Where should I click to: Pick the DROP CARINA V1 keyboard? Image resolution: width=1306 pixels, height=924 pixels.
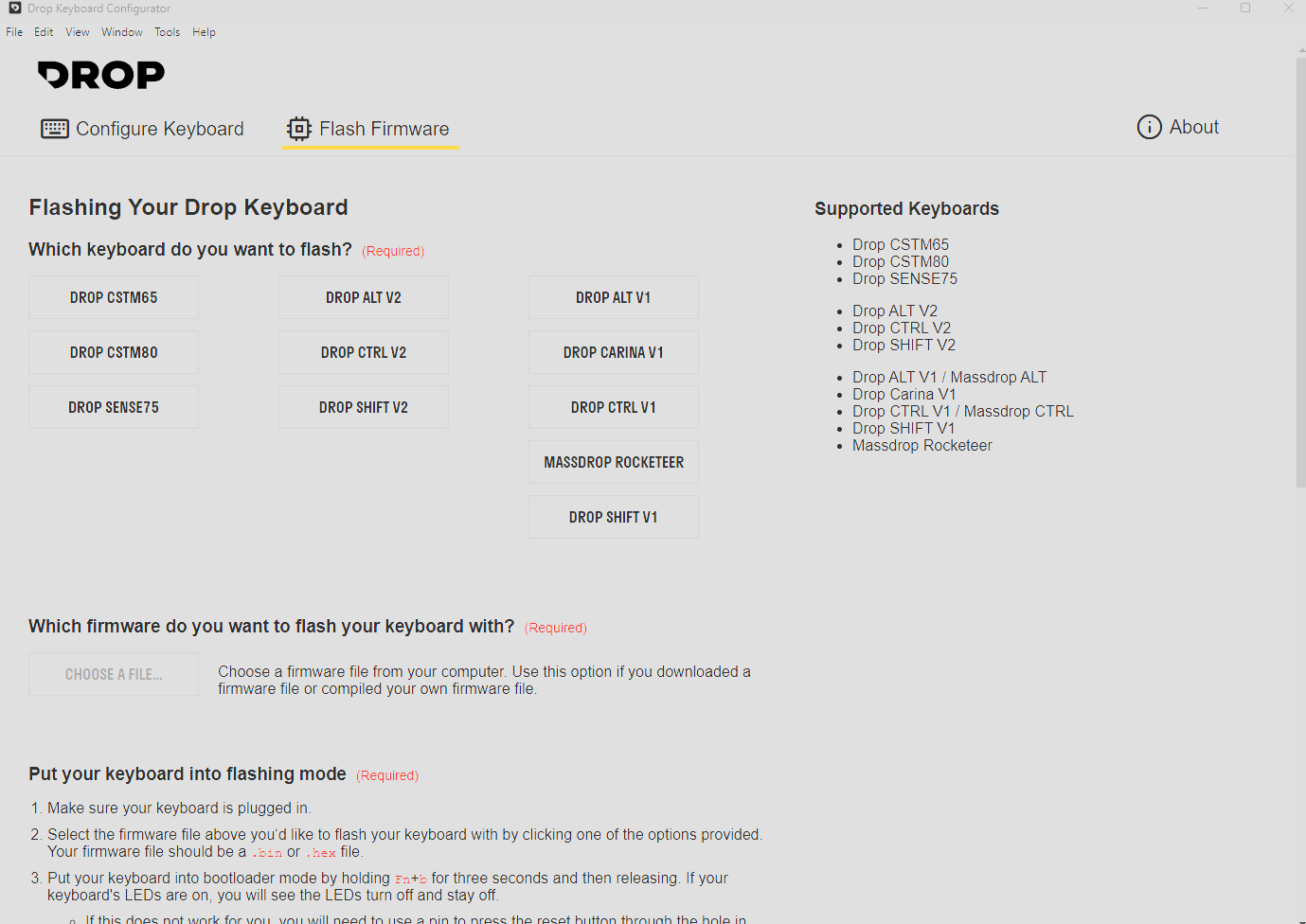click(614, 352)
